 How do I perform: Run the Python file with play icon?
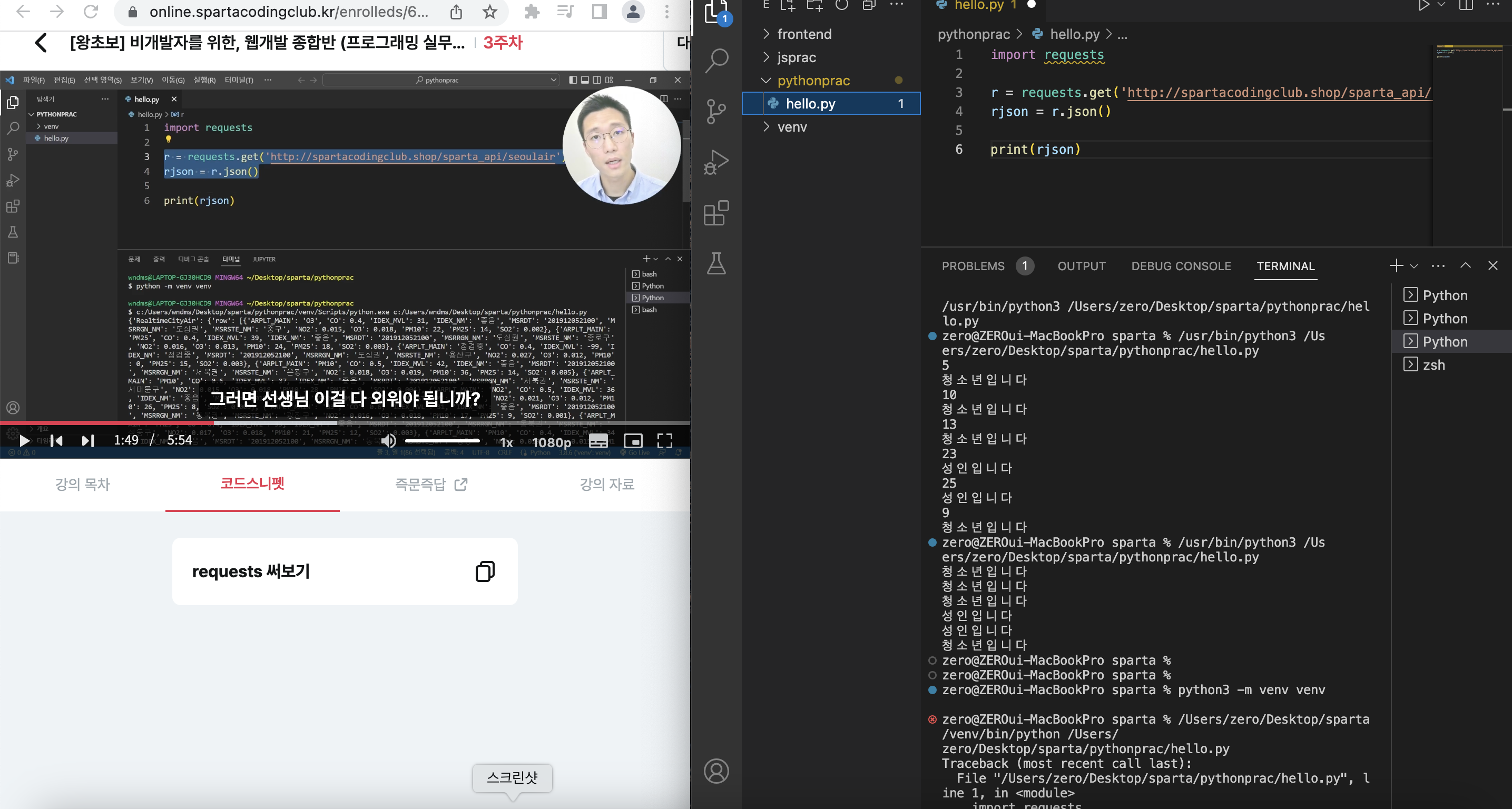[1423, 5]
